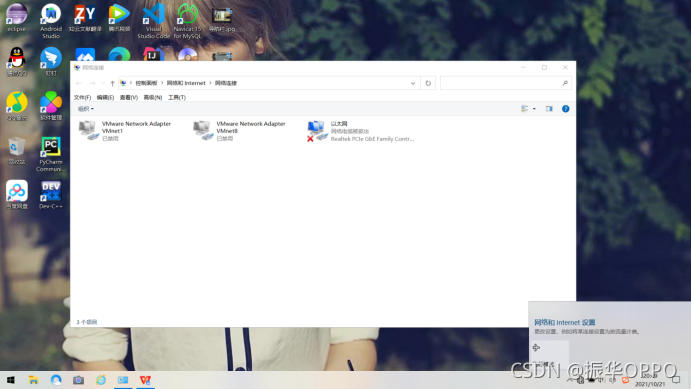Open the Visual Studio Code desktop shortcut
The image size is (692, 389).
tap(153, 21)
